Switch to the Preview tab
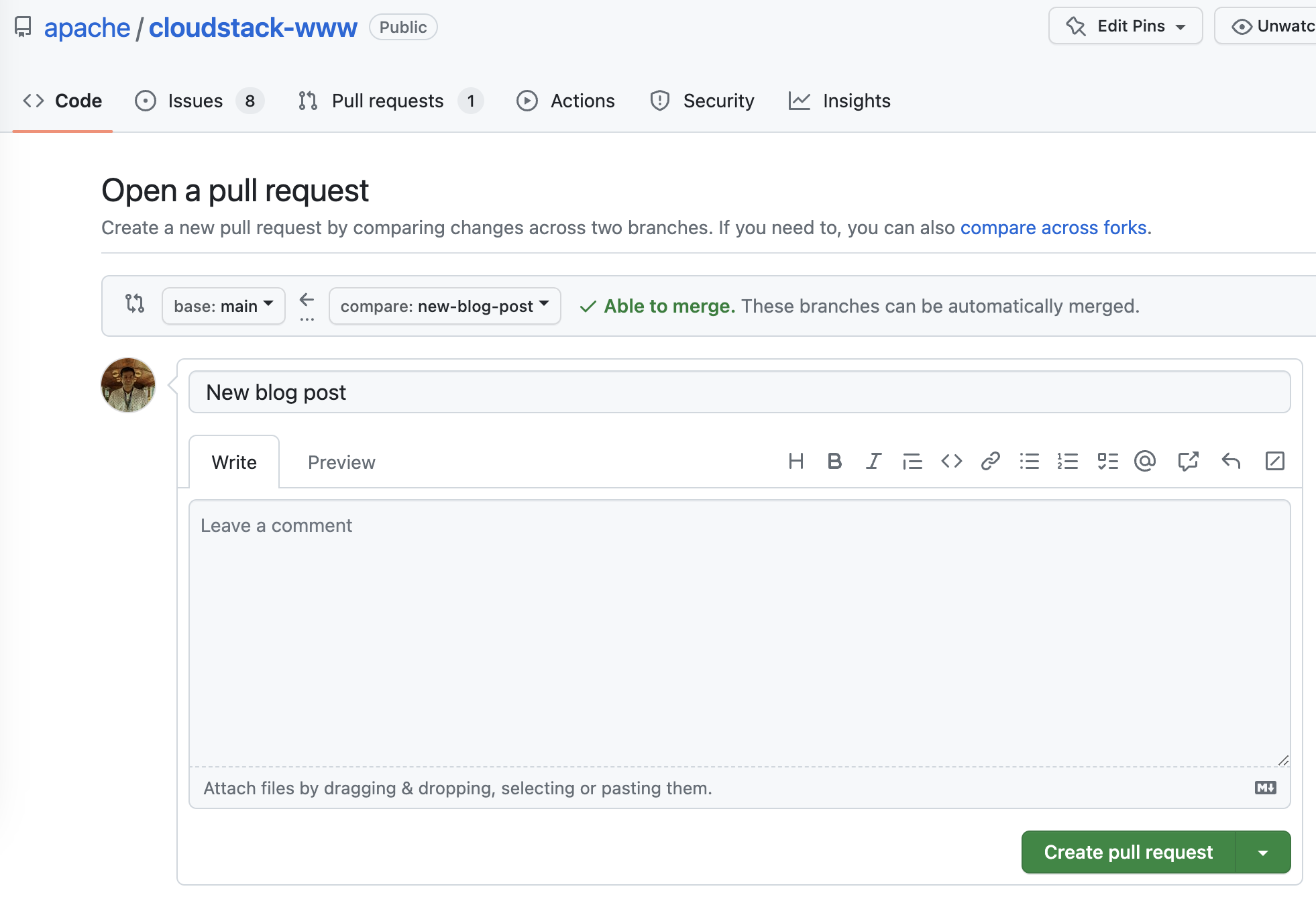 pos(341,462)
